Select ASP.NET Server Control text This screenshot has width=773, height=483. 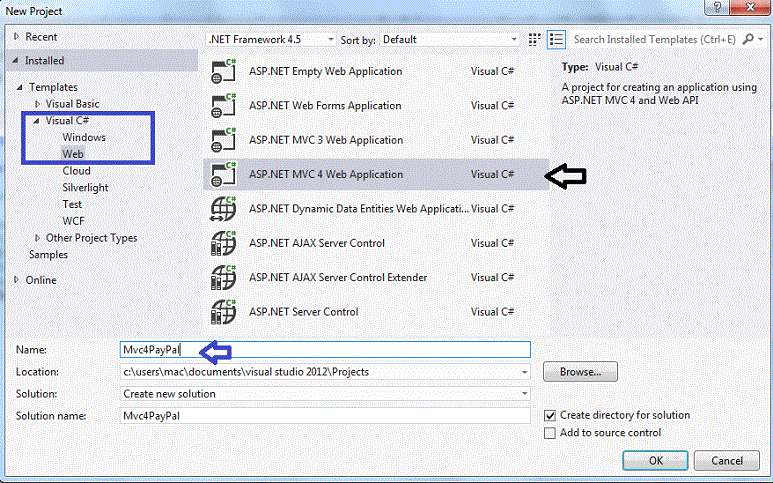pos(304,312)
